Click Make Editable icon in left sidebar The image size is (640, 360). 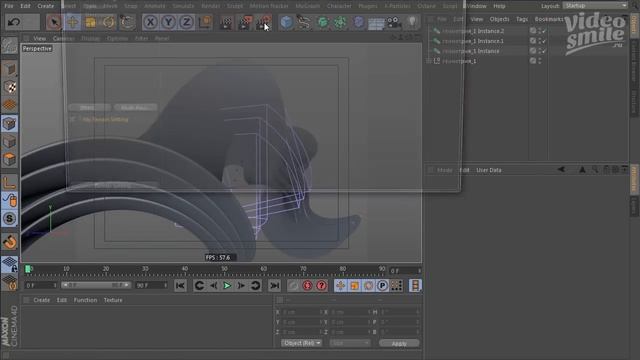(x=9, y=46)
